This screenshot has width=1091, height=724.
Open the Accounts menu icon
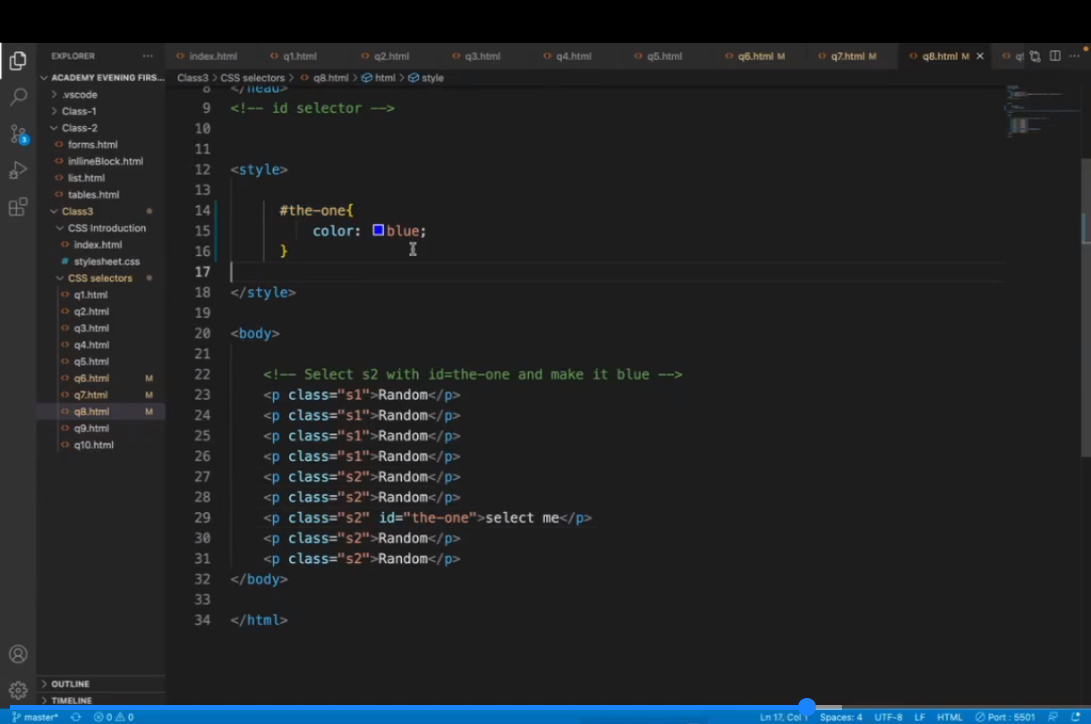[18, 655]
